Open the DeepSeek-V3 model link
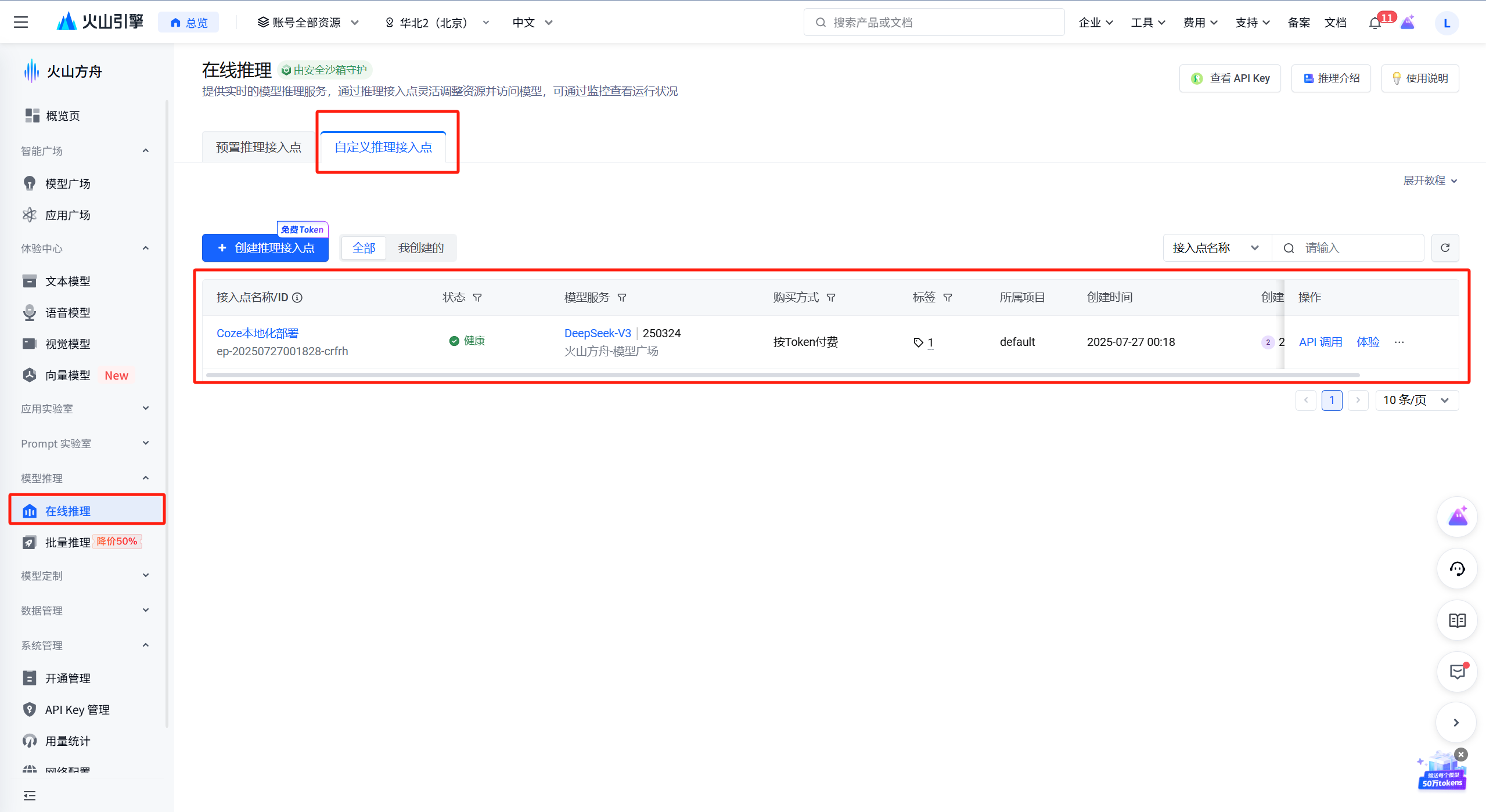 [x=598, y=333]
